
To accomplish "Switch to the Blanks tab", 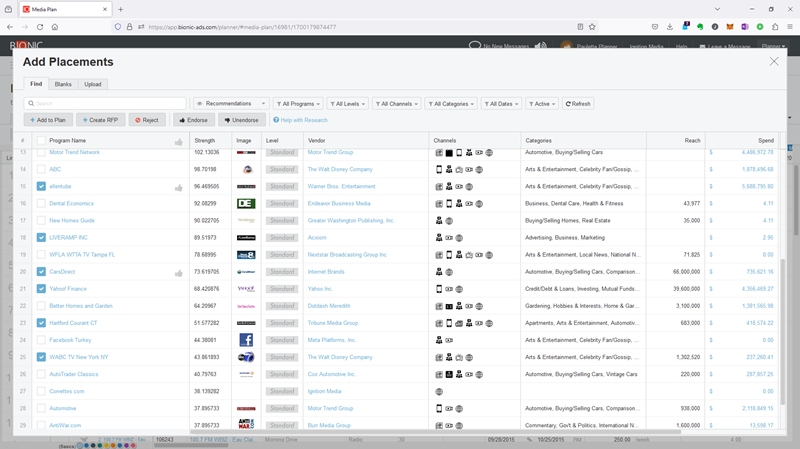I will tap(63, 84).
